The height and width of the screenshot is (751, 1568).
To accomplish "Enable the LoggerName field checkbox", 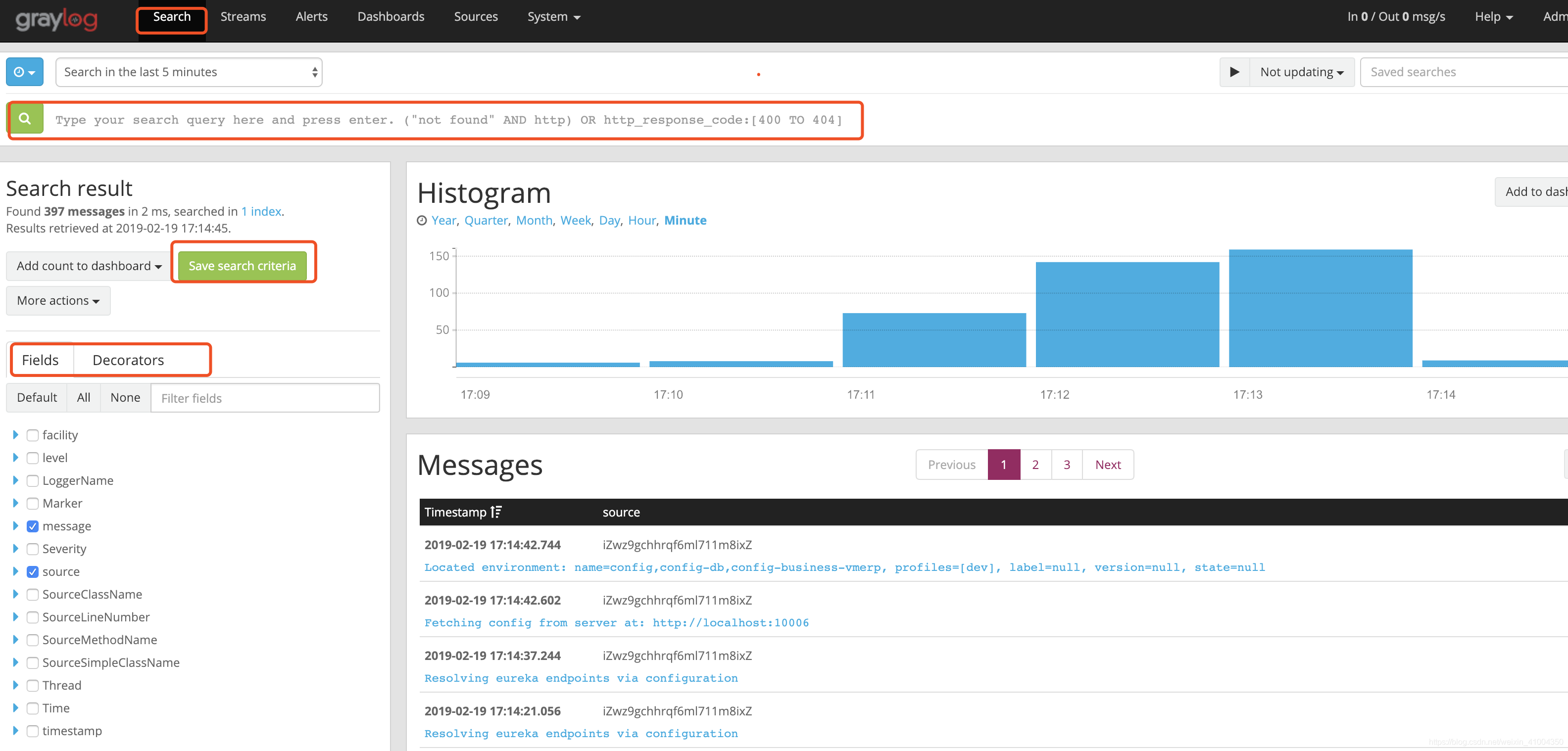I will [x=33, y=481].
